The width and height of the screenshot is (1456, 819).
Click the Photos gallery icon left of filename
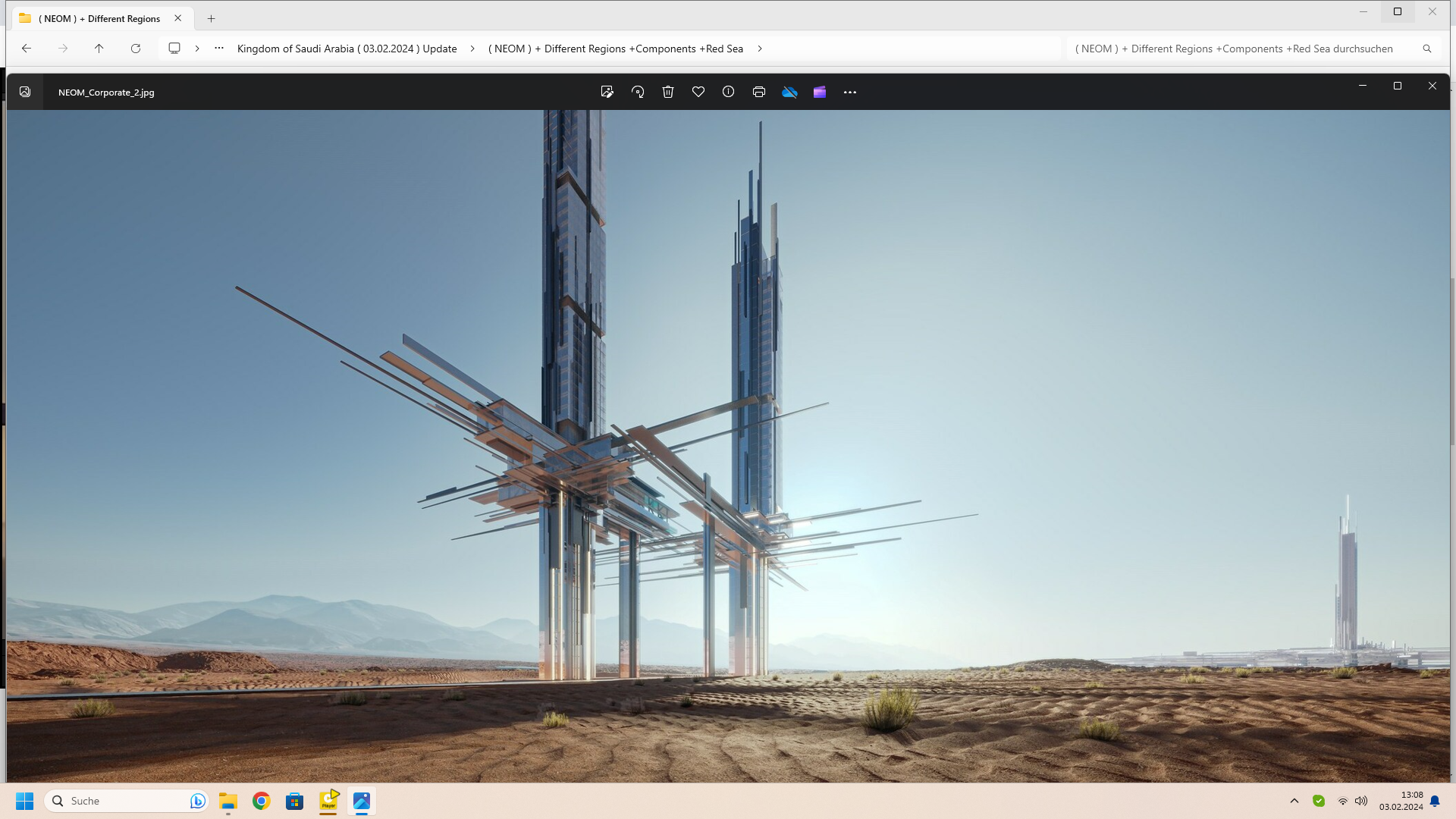[x=25, y=92]
